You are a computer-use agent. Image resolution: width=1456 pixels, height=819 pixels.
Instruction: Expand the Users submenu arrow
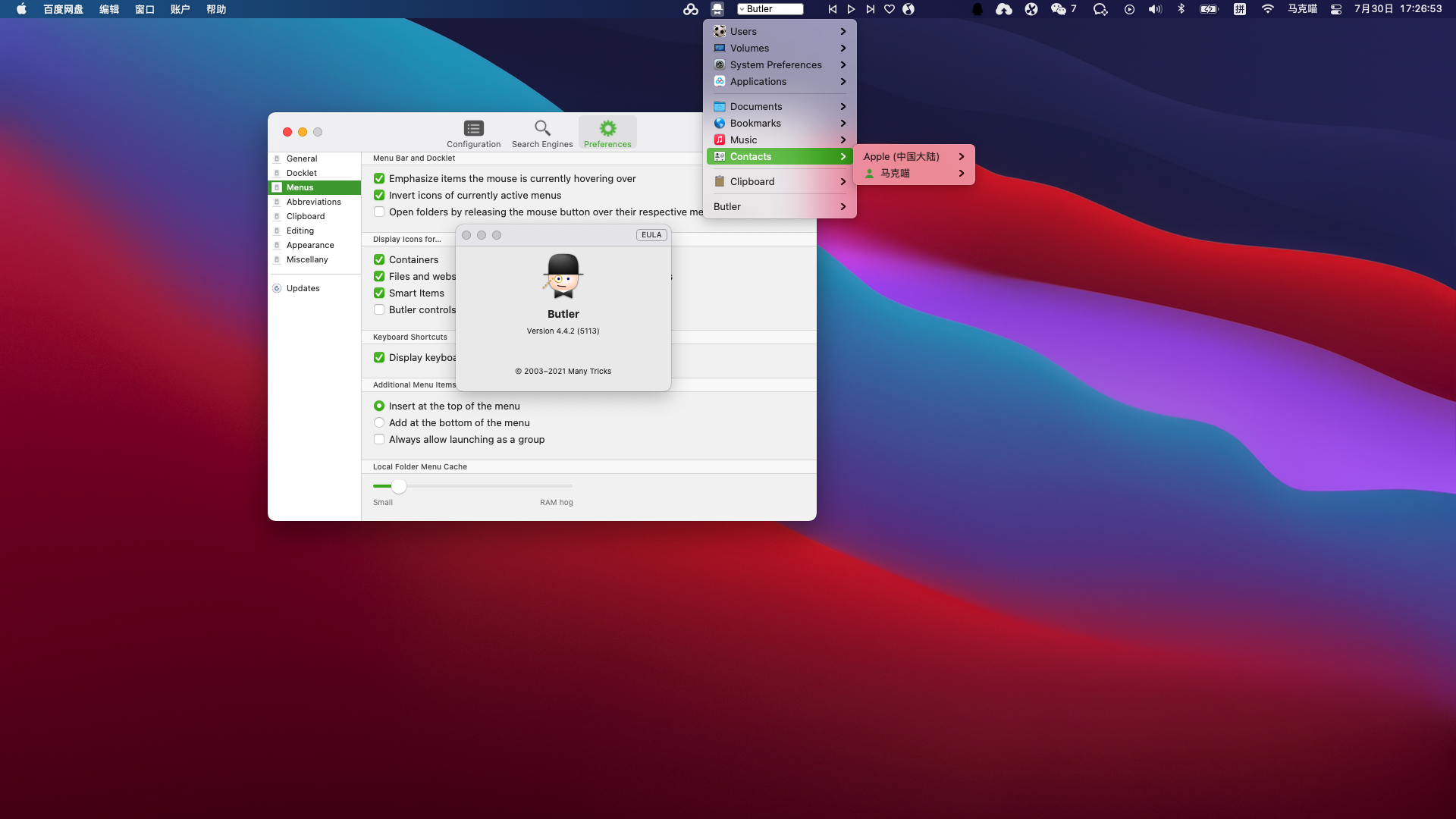click(843, 31)
